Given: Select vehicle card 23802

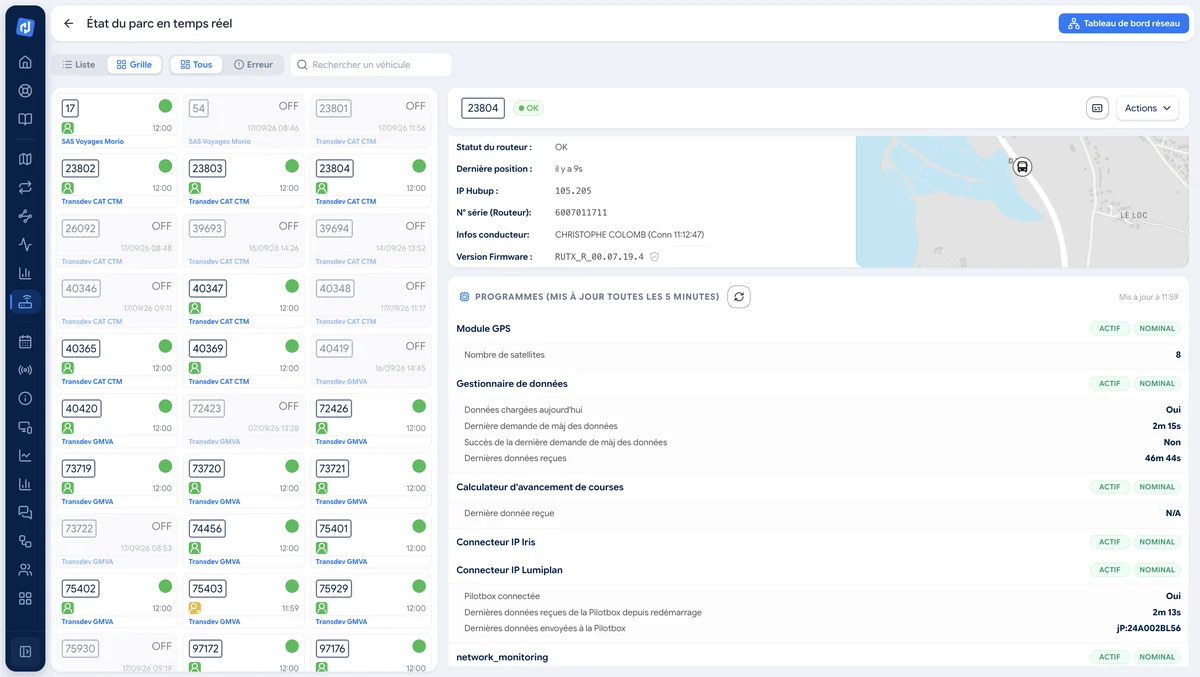Looking at the screenshot, I should (x=117, y=180).
